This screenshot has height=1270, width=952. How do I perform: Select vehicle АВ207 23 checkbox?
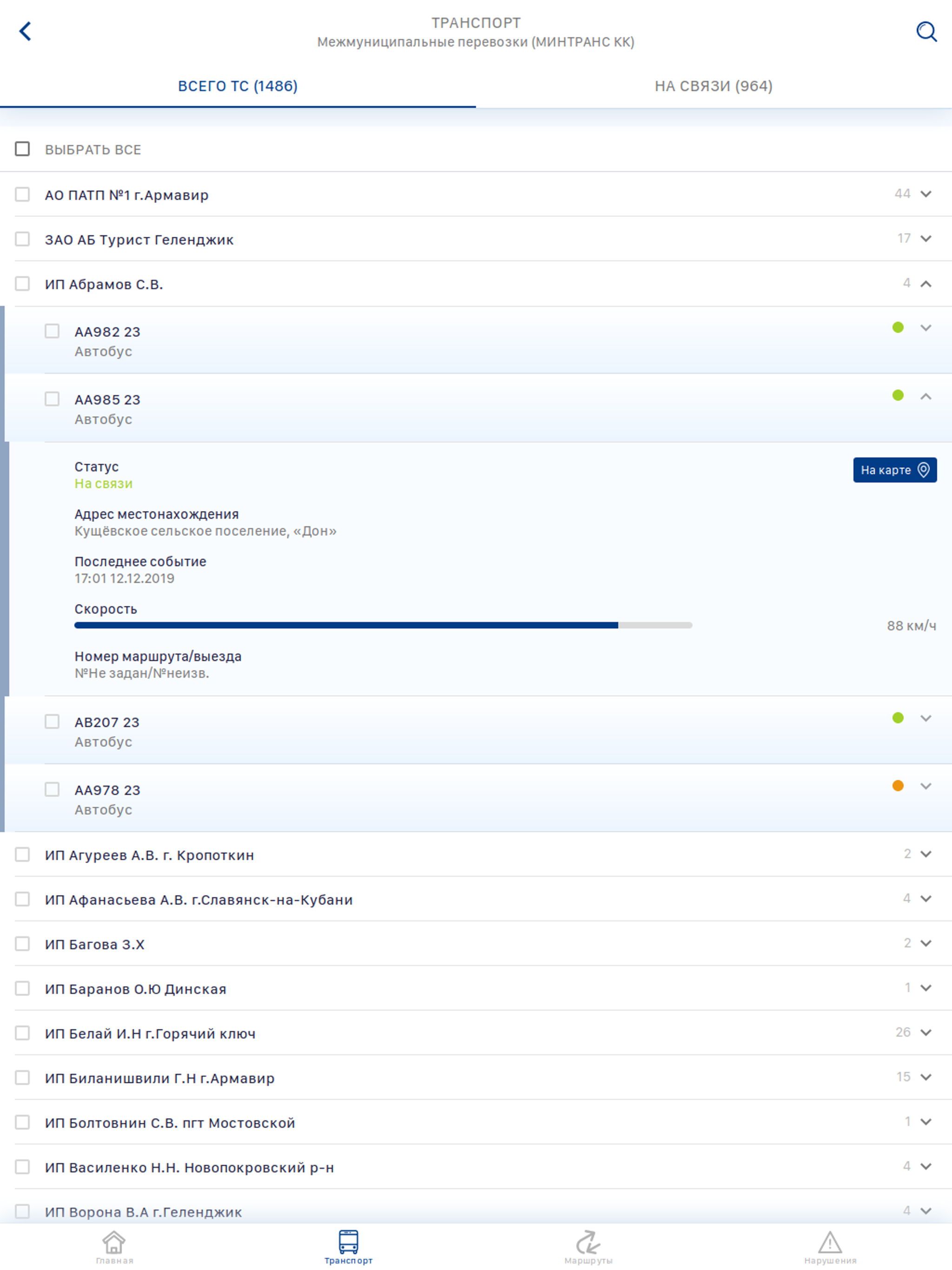tap(52, 721)
